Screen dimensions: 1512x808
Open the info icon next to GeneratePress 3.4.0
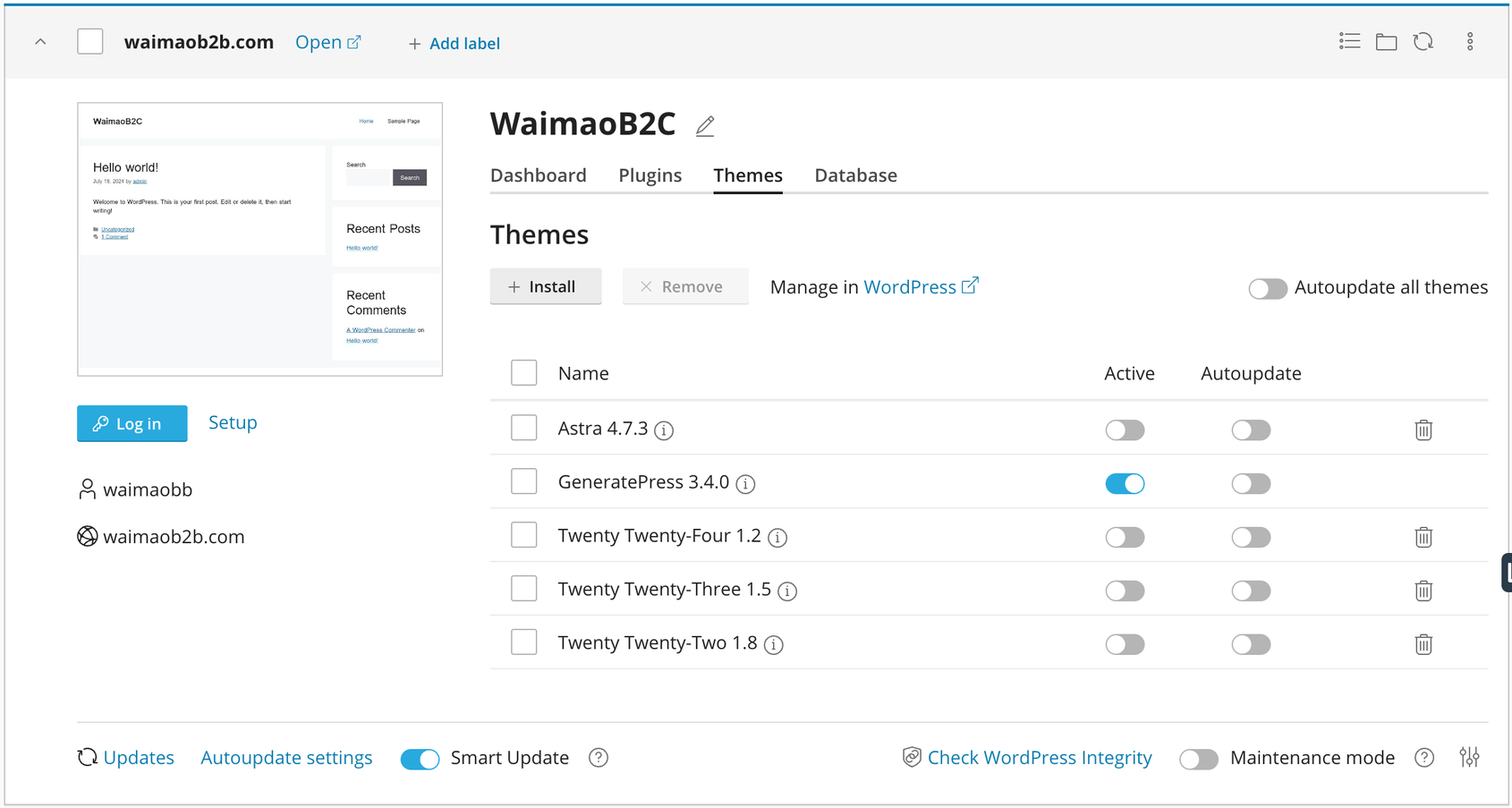(745, 483)
